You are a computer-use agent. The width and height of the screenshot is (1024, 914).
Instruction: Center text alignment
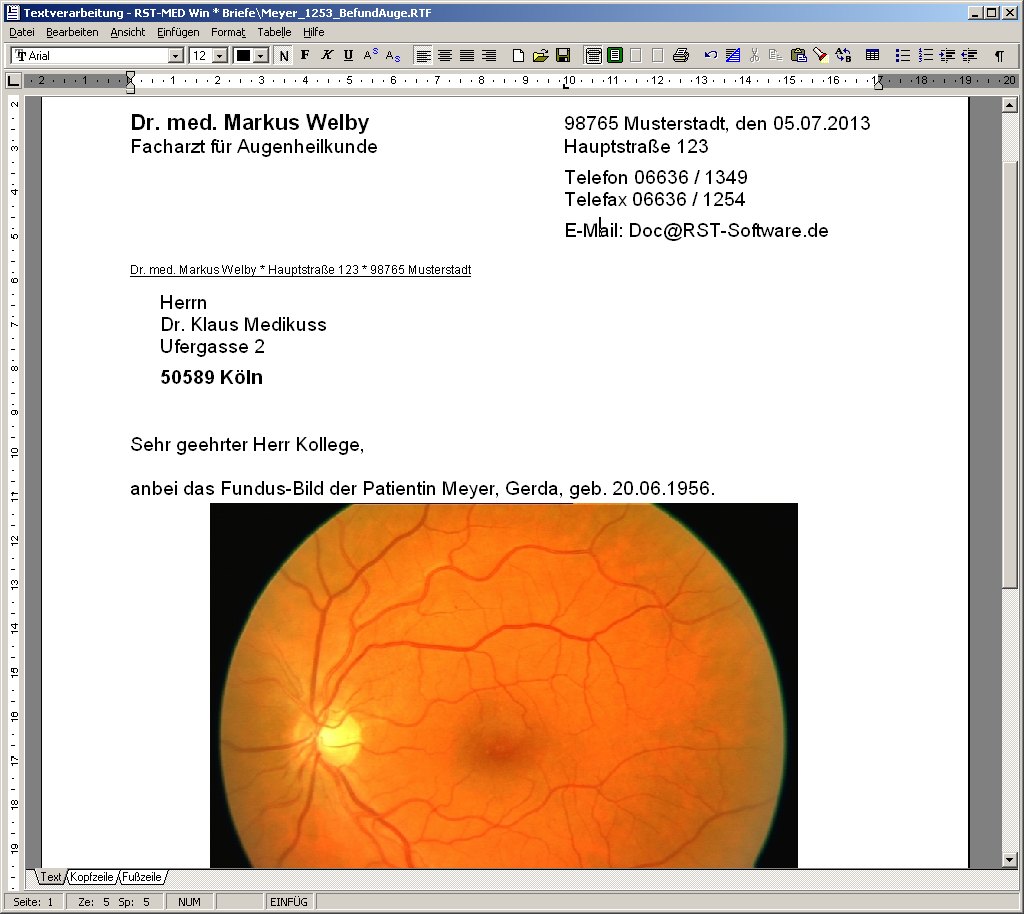445,55
